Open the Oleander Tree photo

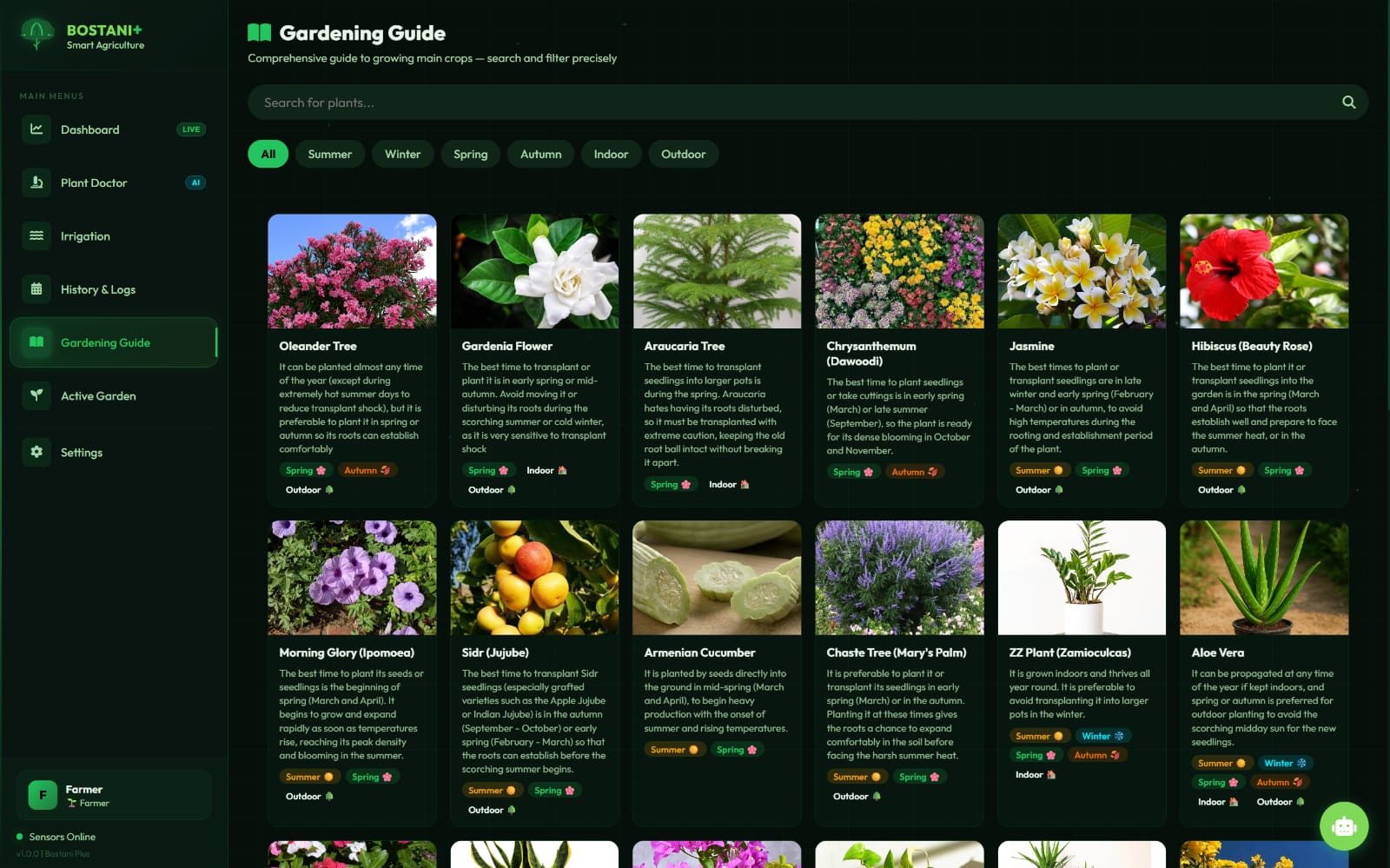point(352,271)
